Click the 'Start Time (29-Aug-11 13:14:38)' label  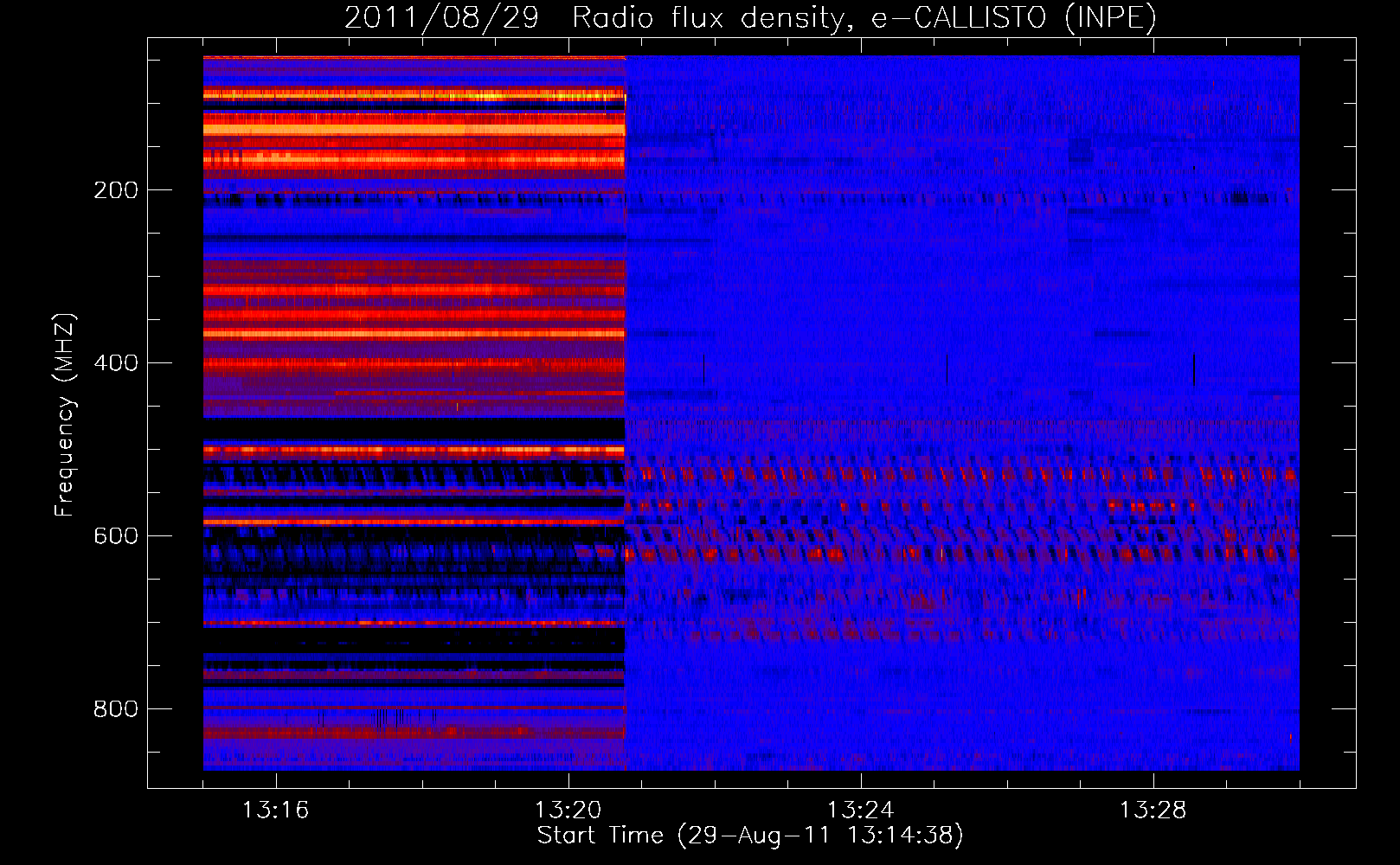pyautogui.click(x=750, y=836)
